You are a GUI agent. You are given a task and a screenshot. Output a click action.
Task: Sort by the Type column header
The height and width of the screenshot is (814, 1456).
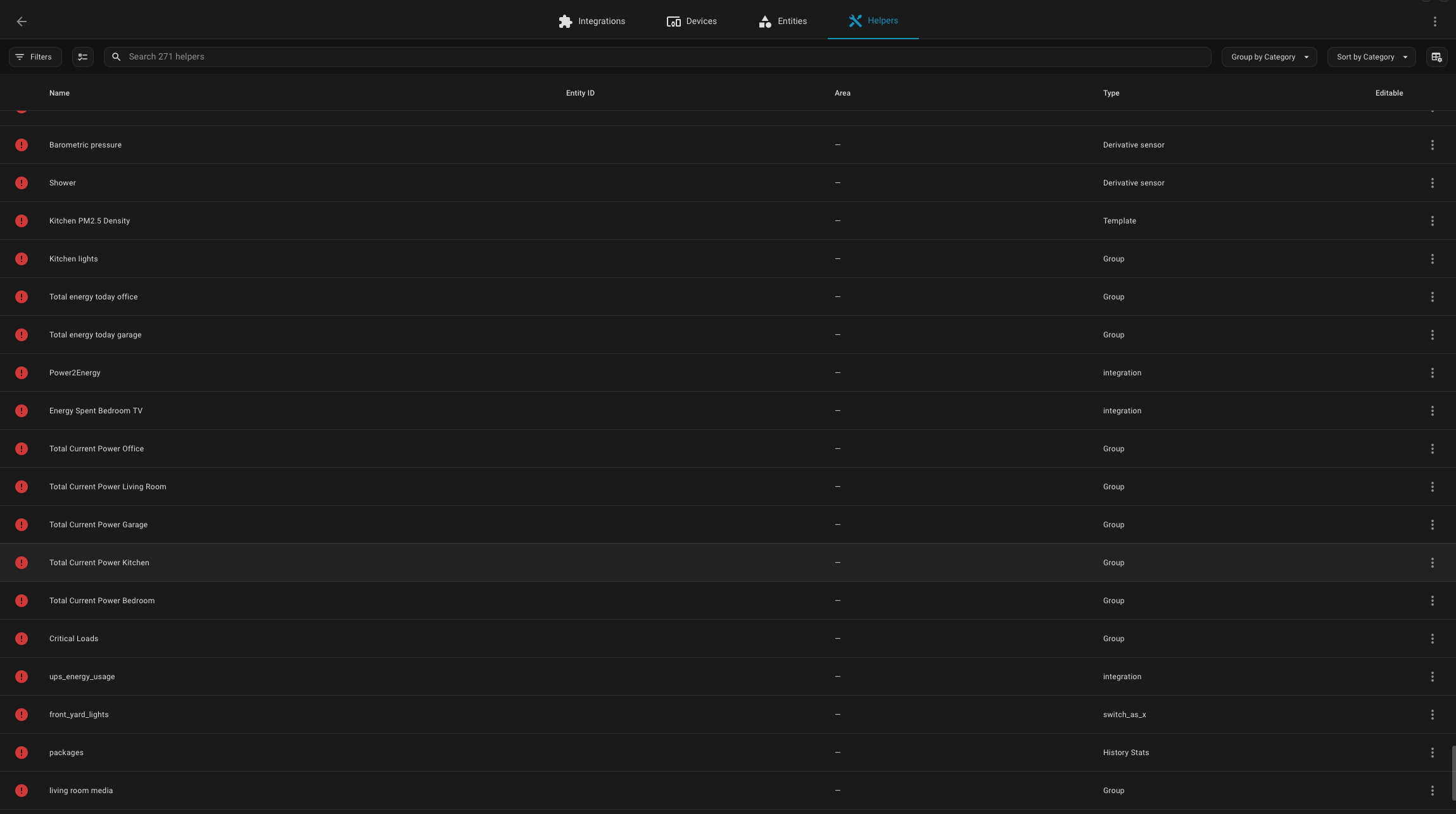pos(1111,93)
